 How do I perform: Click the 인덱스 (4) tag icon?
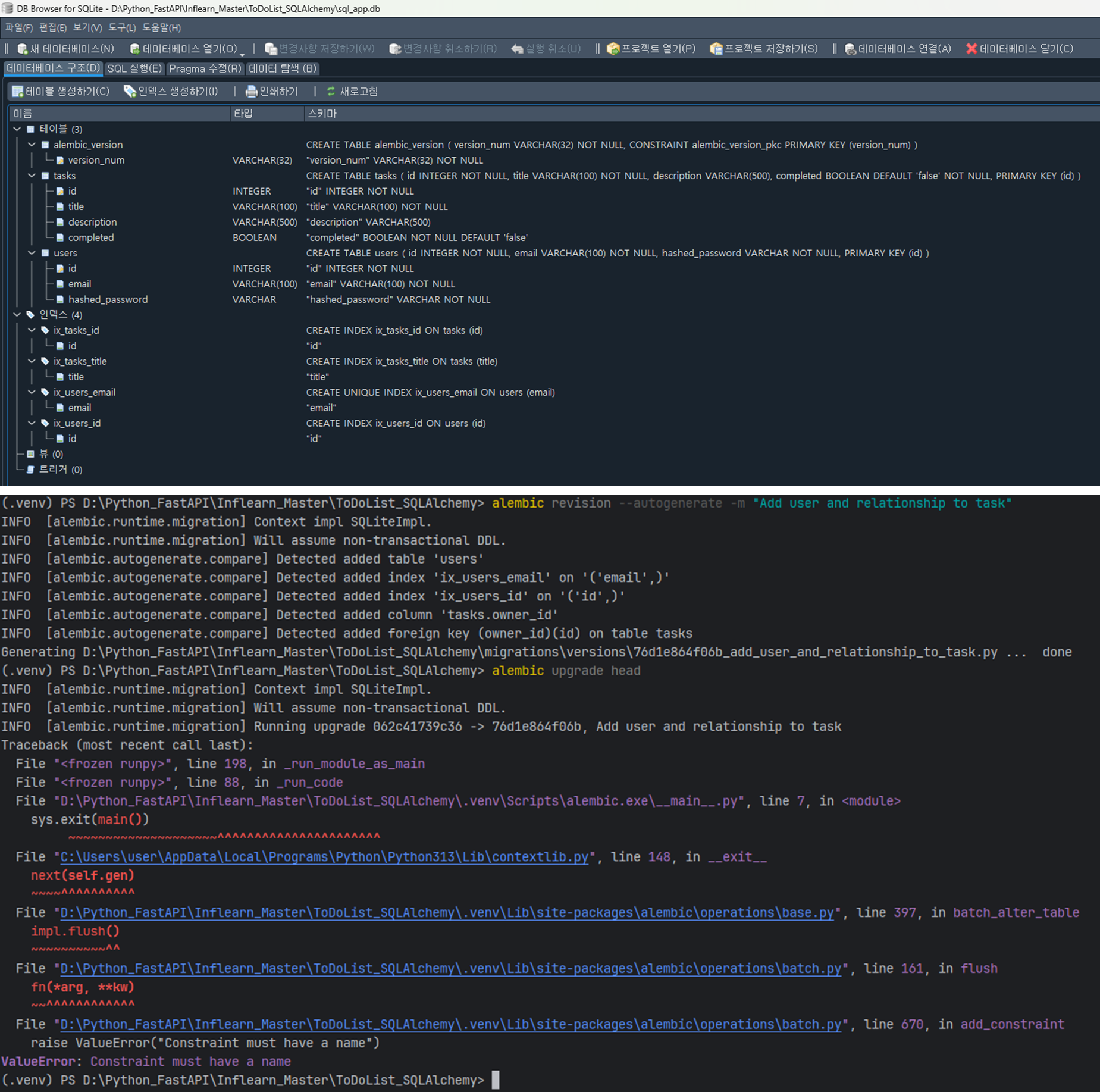point(30,315)
